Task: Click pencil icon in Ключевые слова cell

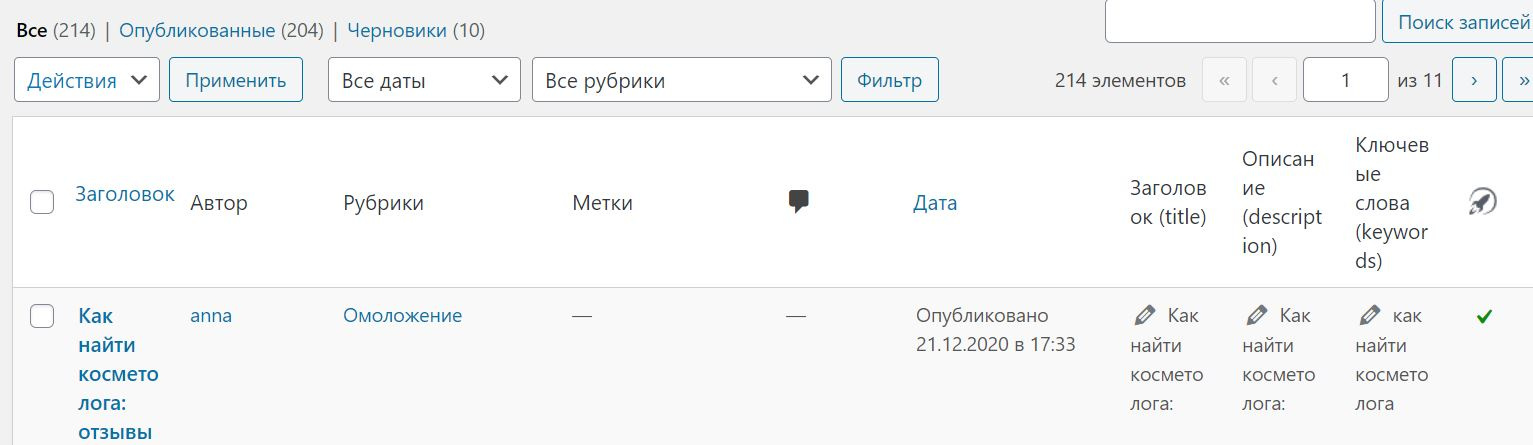Action: pyautogui.click(x=1370, y=317)
